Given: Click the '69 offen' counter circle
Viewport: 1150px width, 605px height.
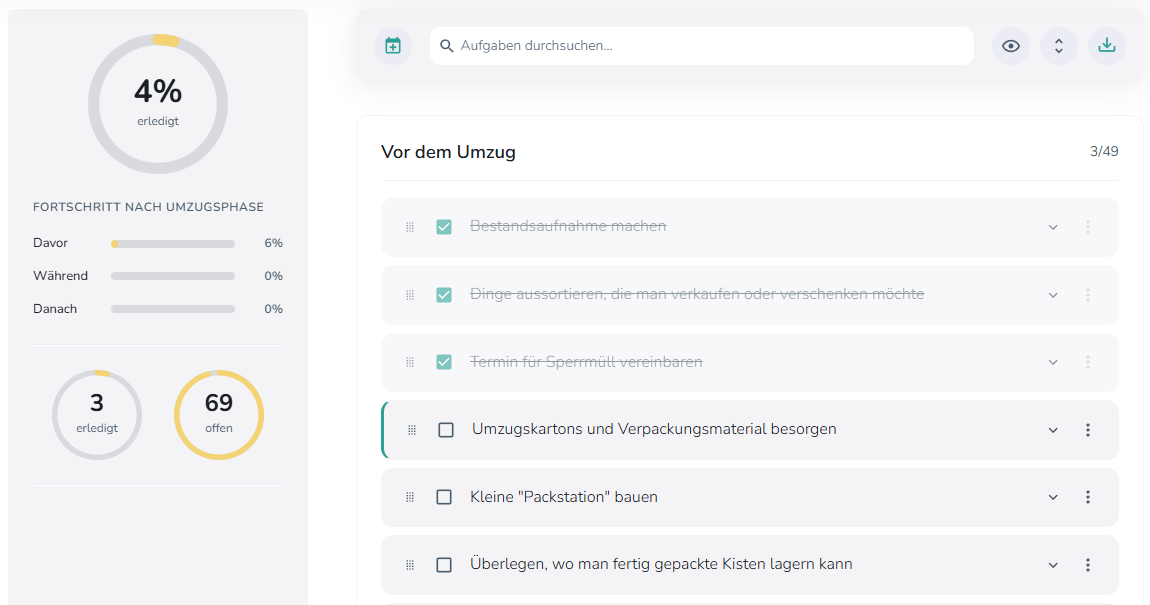Looking at the screenshot, I should pyautogui.click(x=219, y=415).
